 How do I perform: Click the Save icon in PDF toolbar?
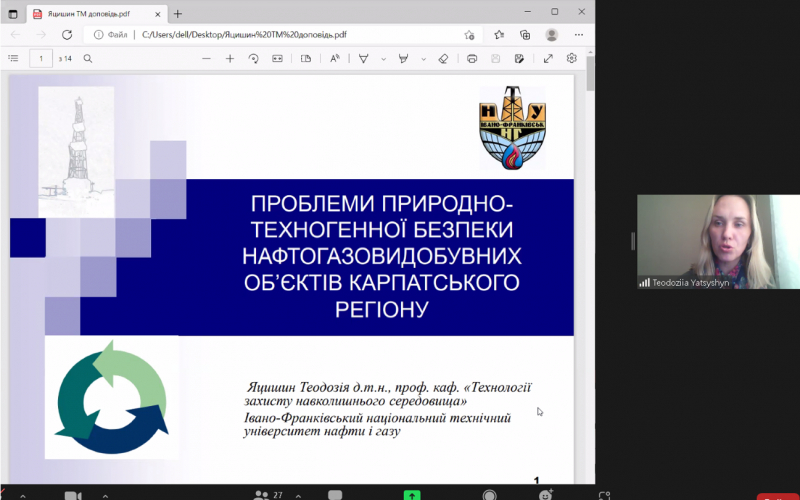point(495,59)
